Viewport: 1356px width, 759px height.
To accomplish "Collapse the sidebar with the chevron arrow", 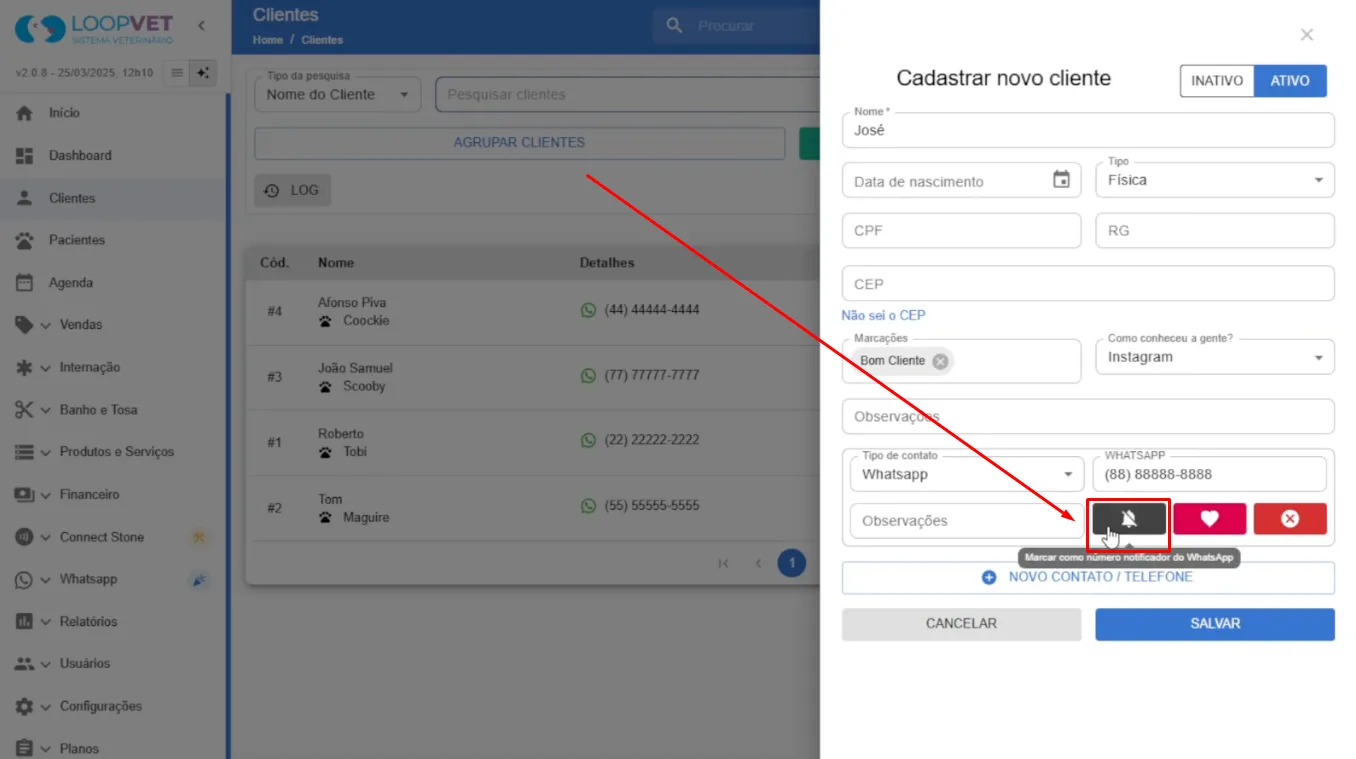I will pos(201,26).
